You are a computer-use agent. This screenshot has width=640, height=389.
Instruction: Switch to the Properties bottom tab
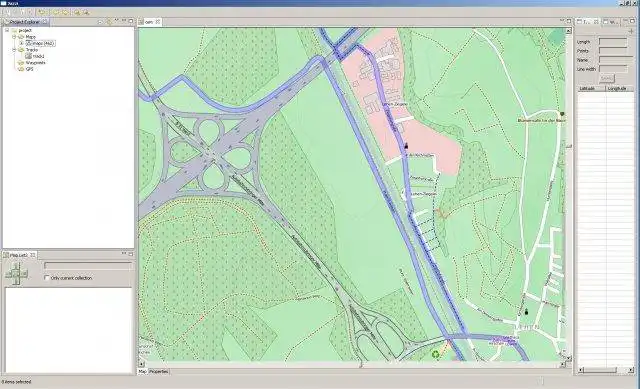[x=158, y=371]
